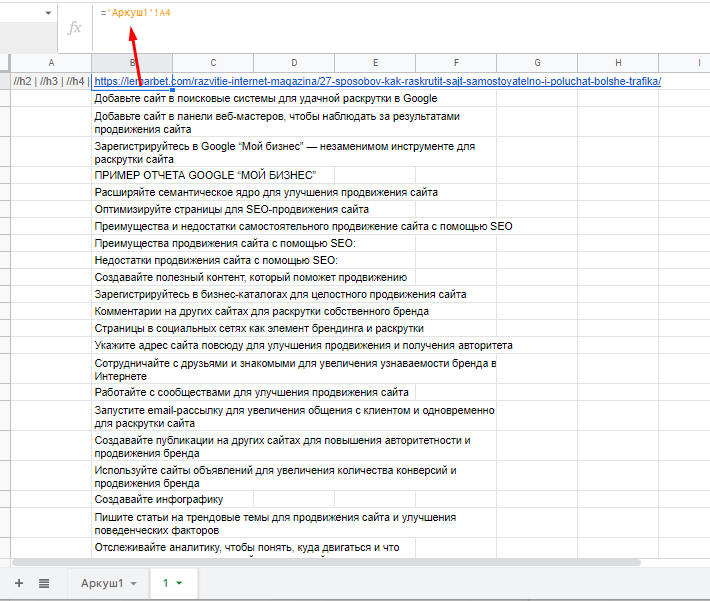710x601 pixels.
Task: Open dropdown arrow on Аркуш1 tab
Action: tap(133, 583)
